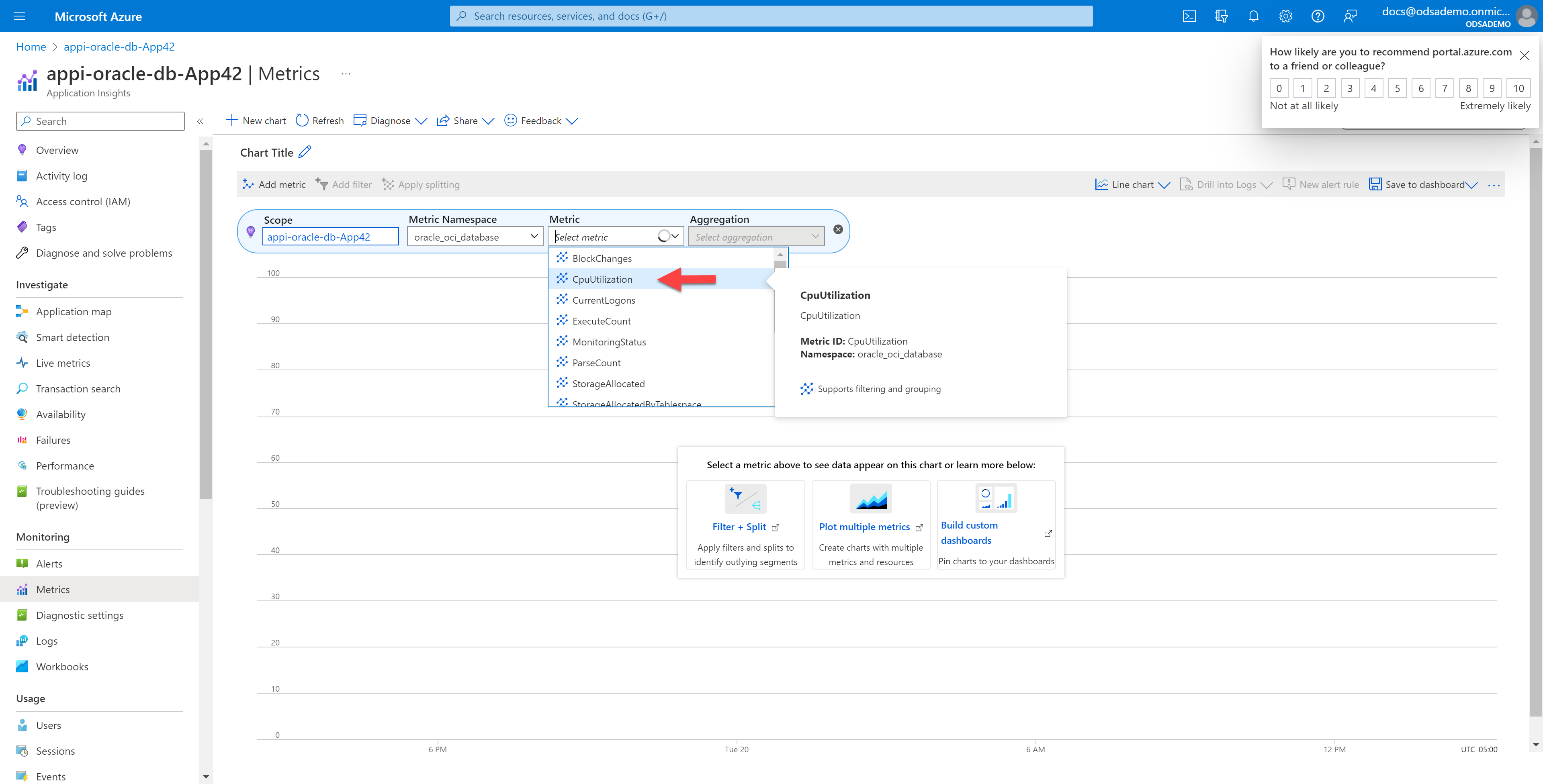Open Directories and subscriptions filter icon
This screenshot has height=784, width=1543.
click(x=1222, y=16)
